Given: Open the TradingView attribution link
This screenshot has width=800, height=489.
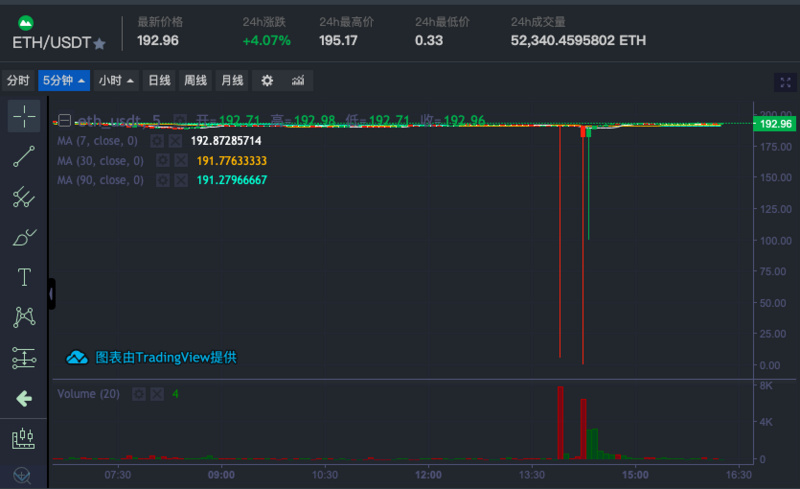Looking at the screenshot, I should click(x=152, y=357).
